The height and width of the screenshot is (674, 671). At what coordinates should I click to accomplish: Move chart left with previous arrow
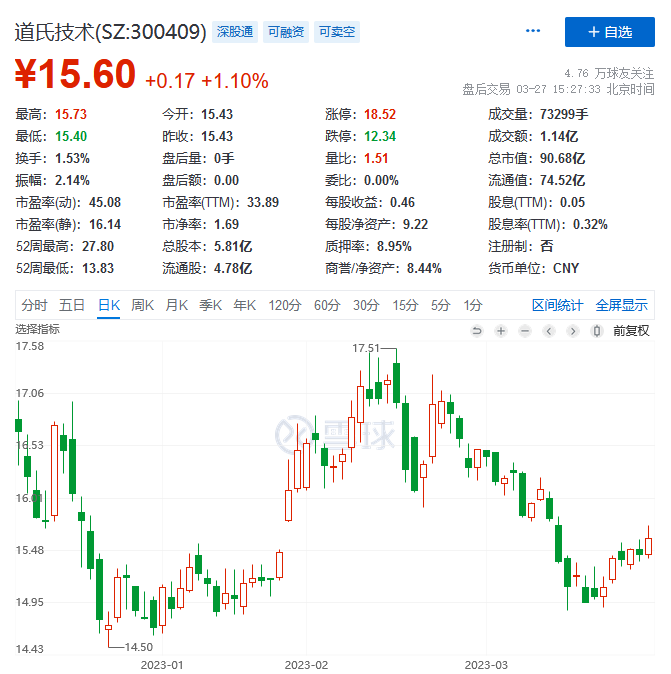point(549,331)
